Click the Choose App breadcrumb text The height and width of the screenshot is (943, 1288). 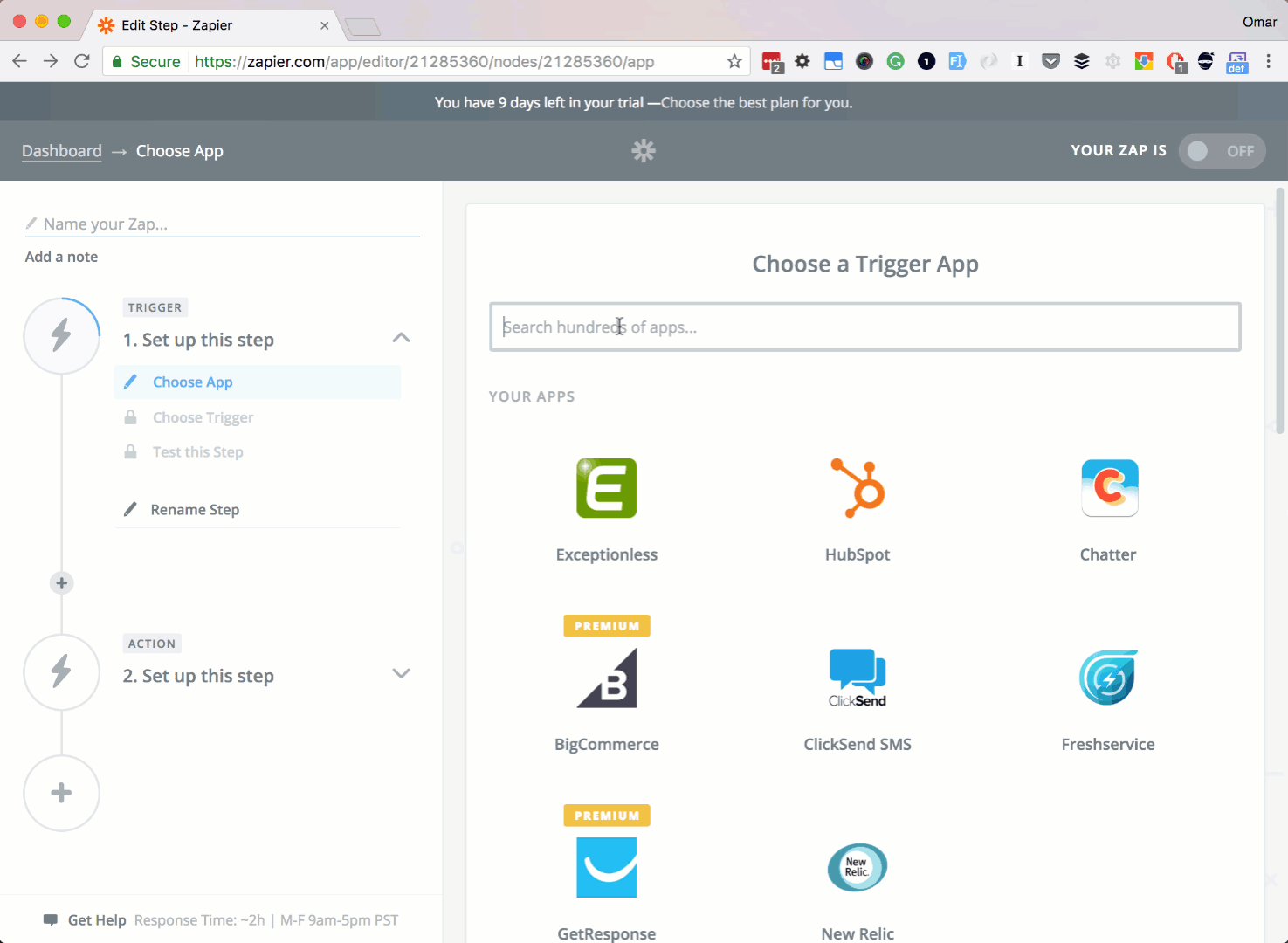pos(180,150)
